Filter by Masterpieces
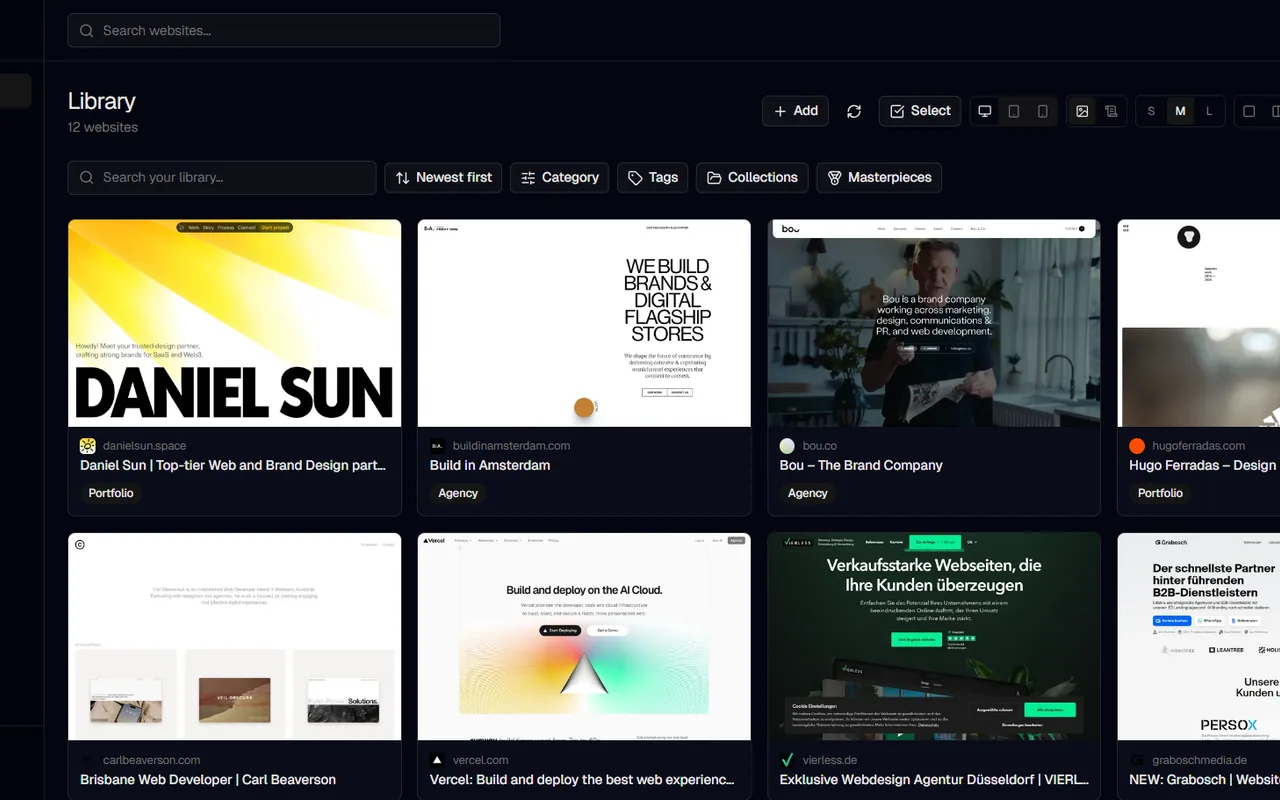1280x800 pixels. click(x=879, y=178)
